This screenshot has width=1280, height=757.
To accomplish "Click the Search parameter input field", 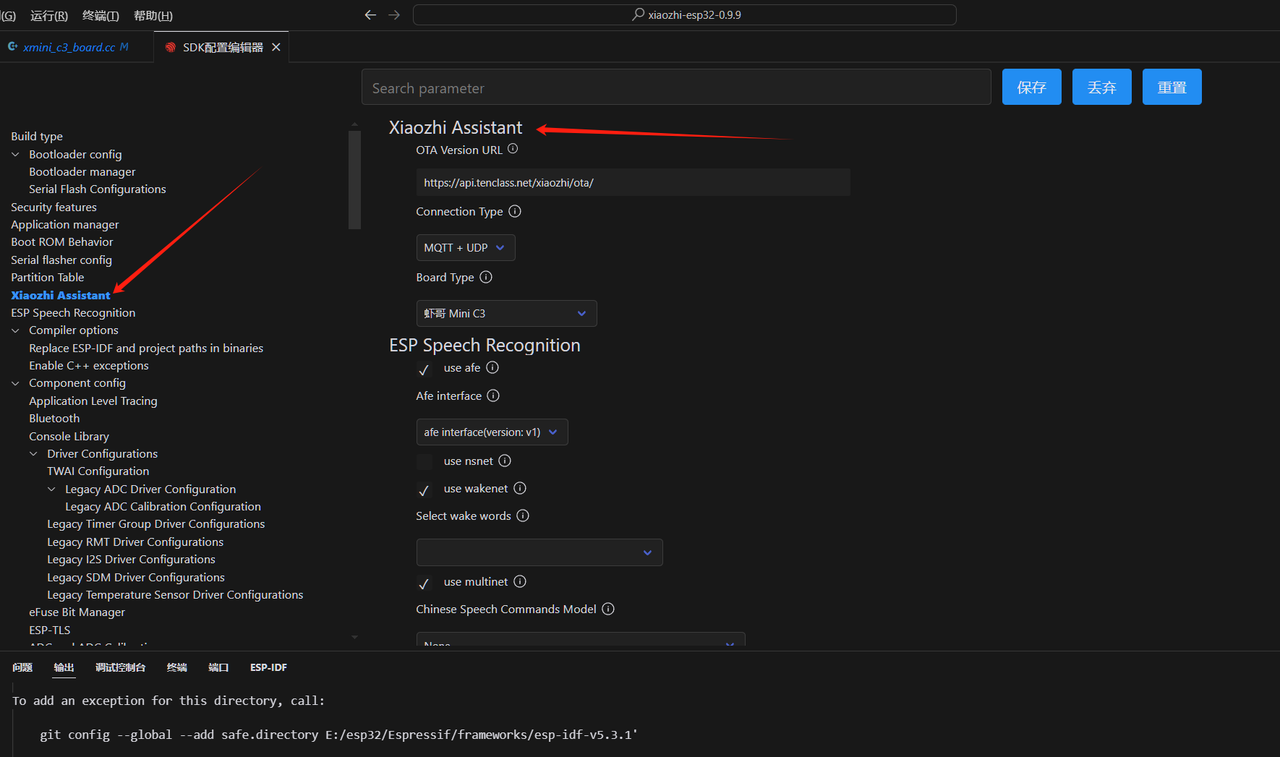I will 676,88.
